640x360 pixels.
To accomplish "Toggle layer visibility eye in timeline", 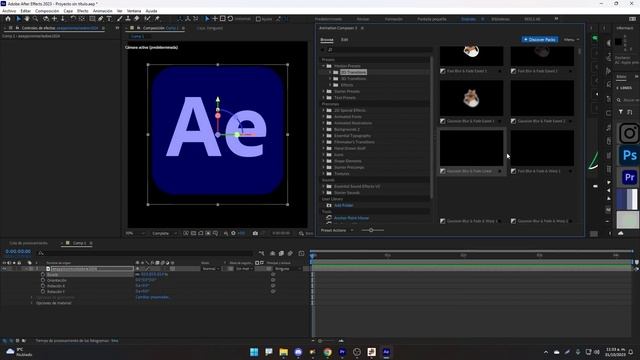I will (x=4, y=269).
